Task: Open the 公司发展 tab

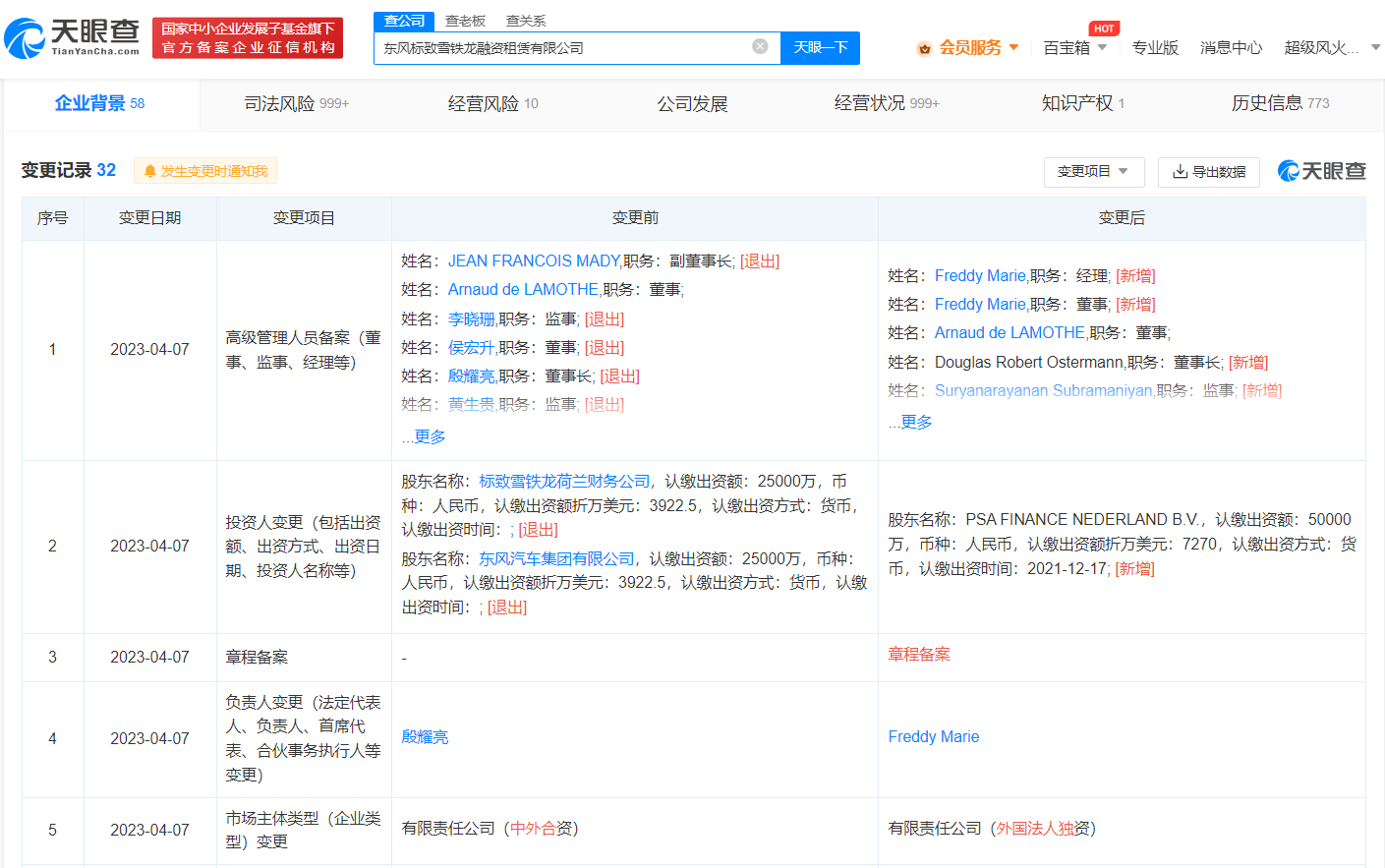Action: (692, 103)
